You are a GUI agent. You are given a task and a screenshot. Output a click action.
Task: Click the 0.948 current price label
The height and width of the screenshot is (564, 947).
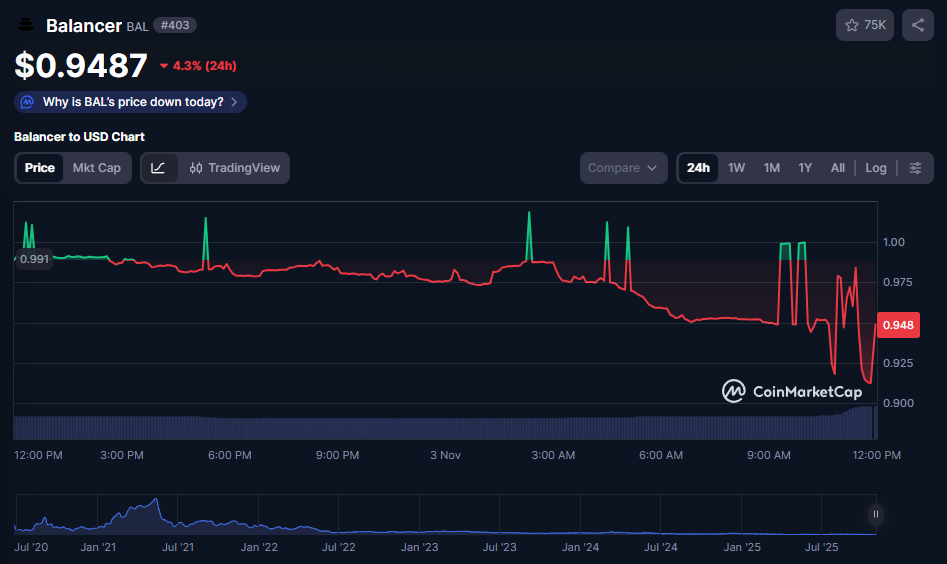(898, 325)
